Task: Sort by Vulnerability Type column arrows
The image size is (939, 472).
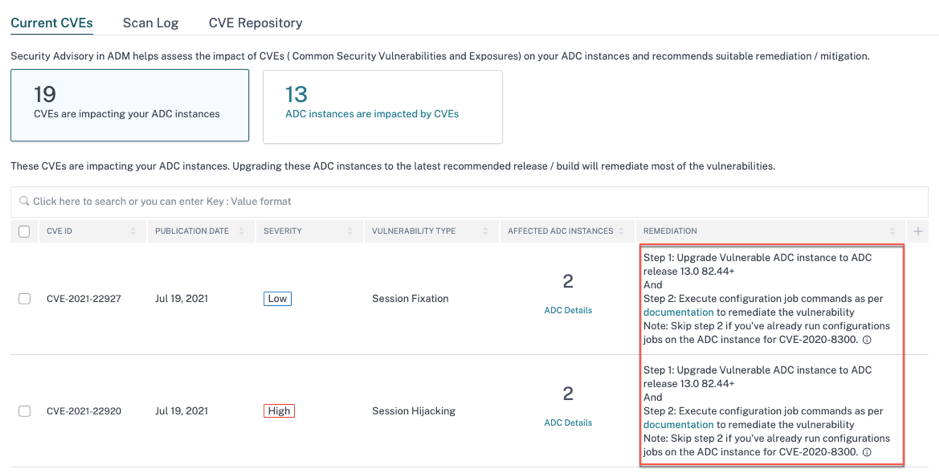Action: tap(485, 231)
